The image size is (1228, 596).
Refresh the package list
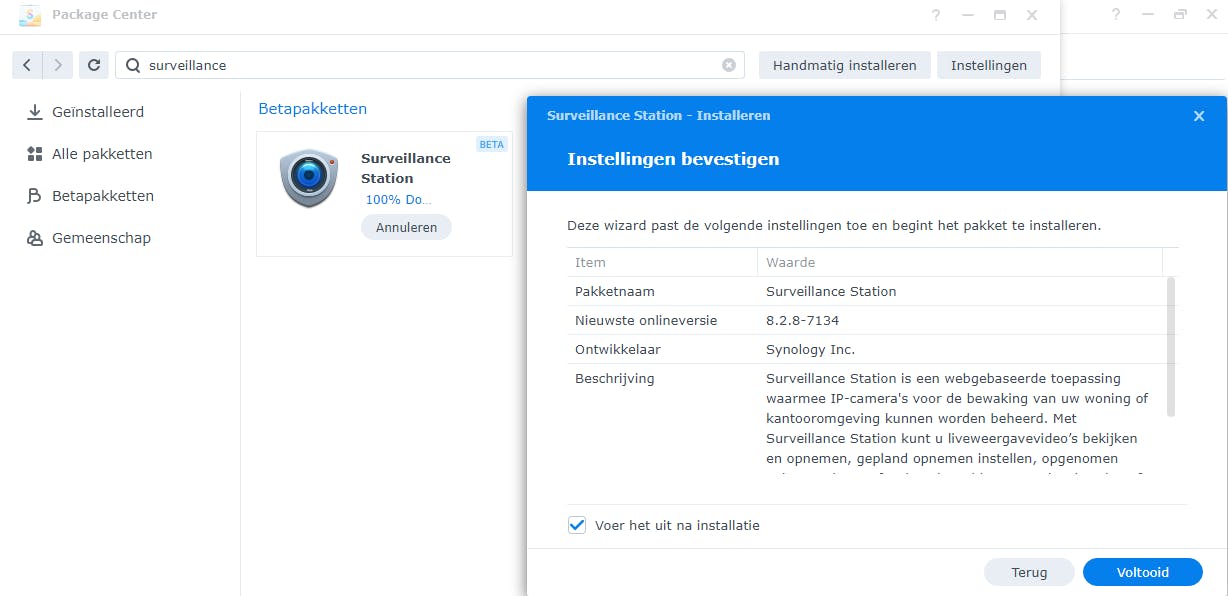tap(94, 65)
